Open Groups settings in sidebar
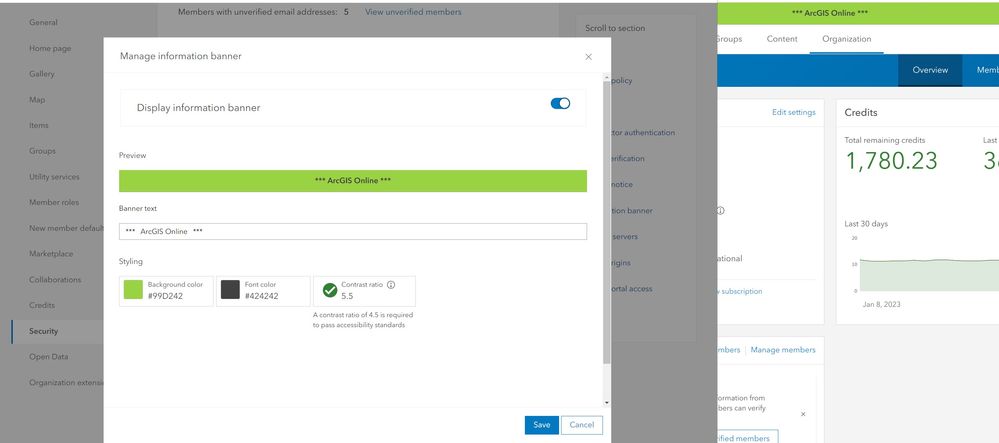 [42, 151]
